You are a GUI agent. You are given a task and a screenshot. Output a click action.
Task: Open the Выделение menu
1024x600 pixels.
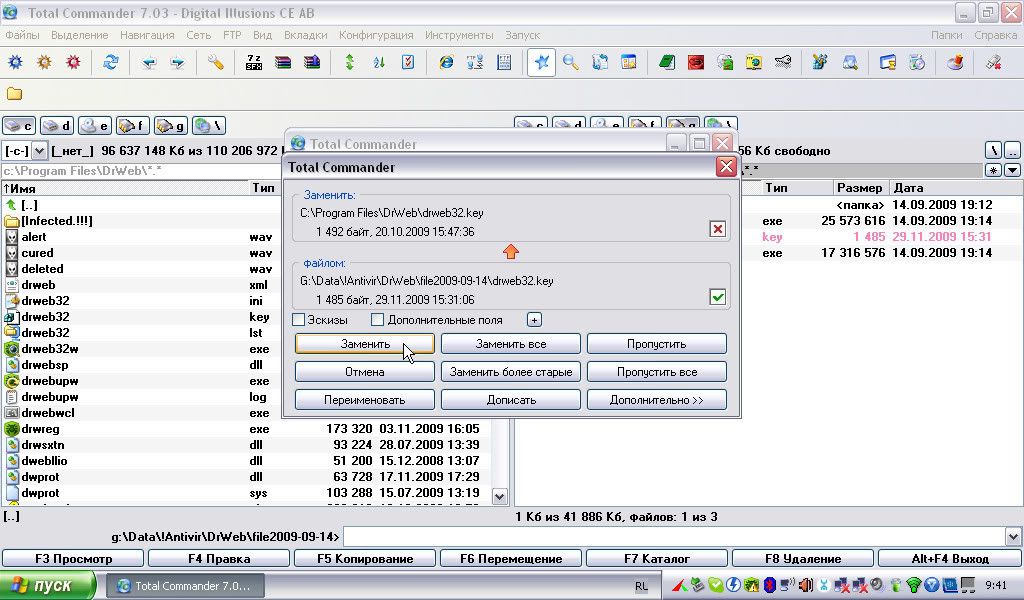tap(80, 35)
